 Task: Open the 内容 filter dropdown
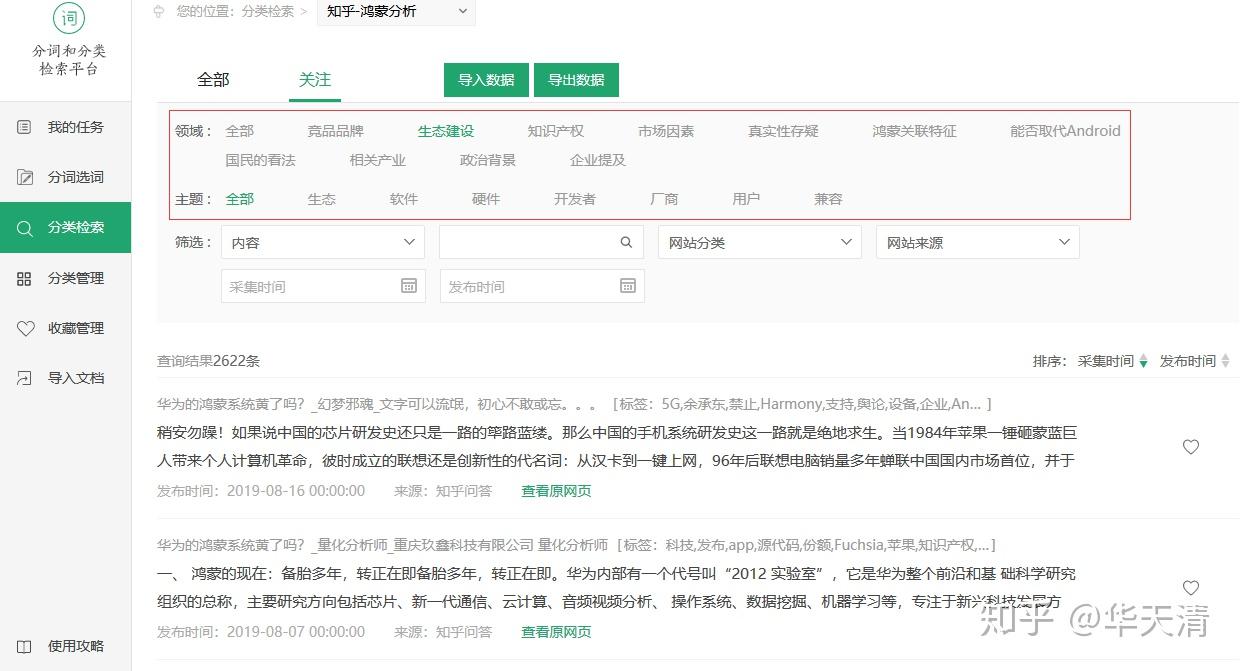(x=323, y=242)
